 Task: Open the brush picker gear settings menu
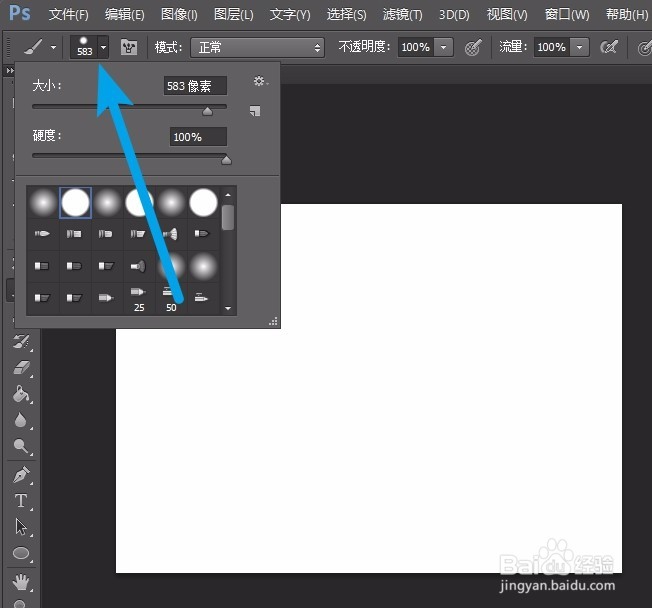(x=260, y=81)
